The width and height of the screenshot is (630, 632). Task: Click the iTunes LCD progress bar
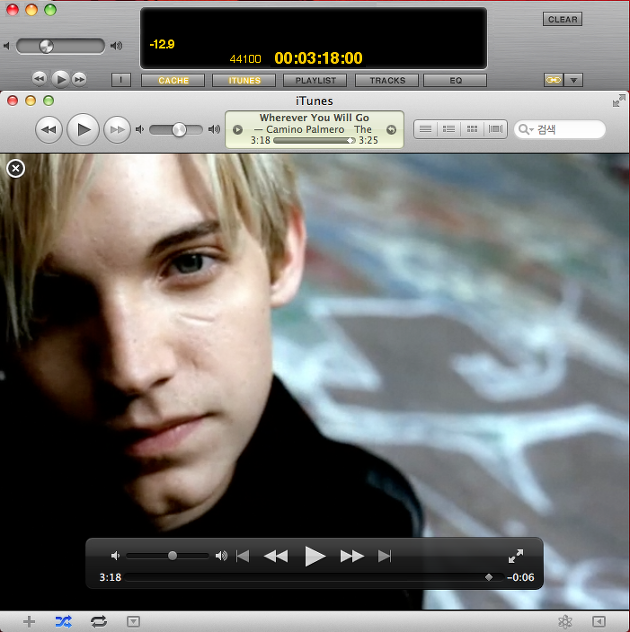(314, 140)
